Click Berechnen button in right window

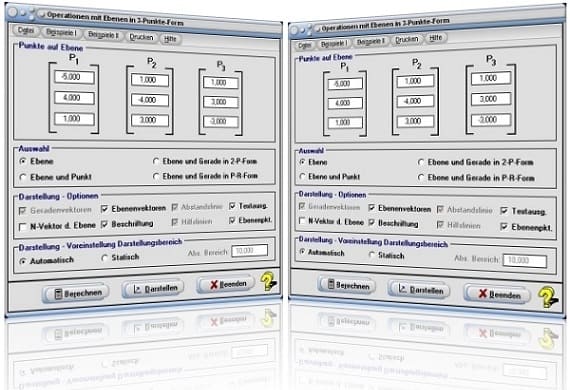coord(347,286)
